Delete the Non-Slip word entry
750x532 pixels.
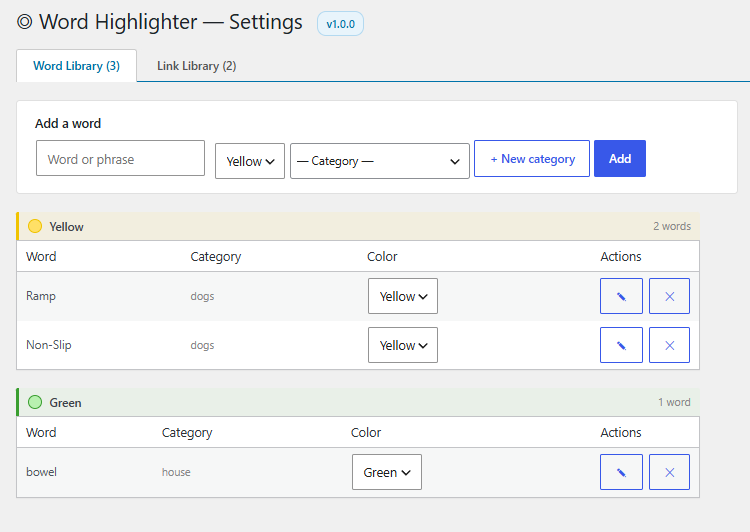point(669,345)
